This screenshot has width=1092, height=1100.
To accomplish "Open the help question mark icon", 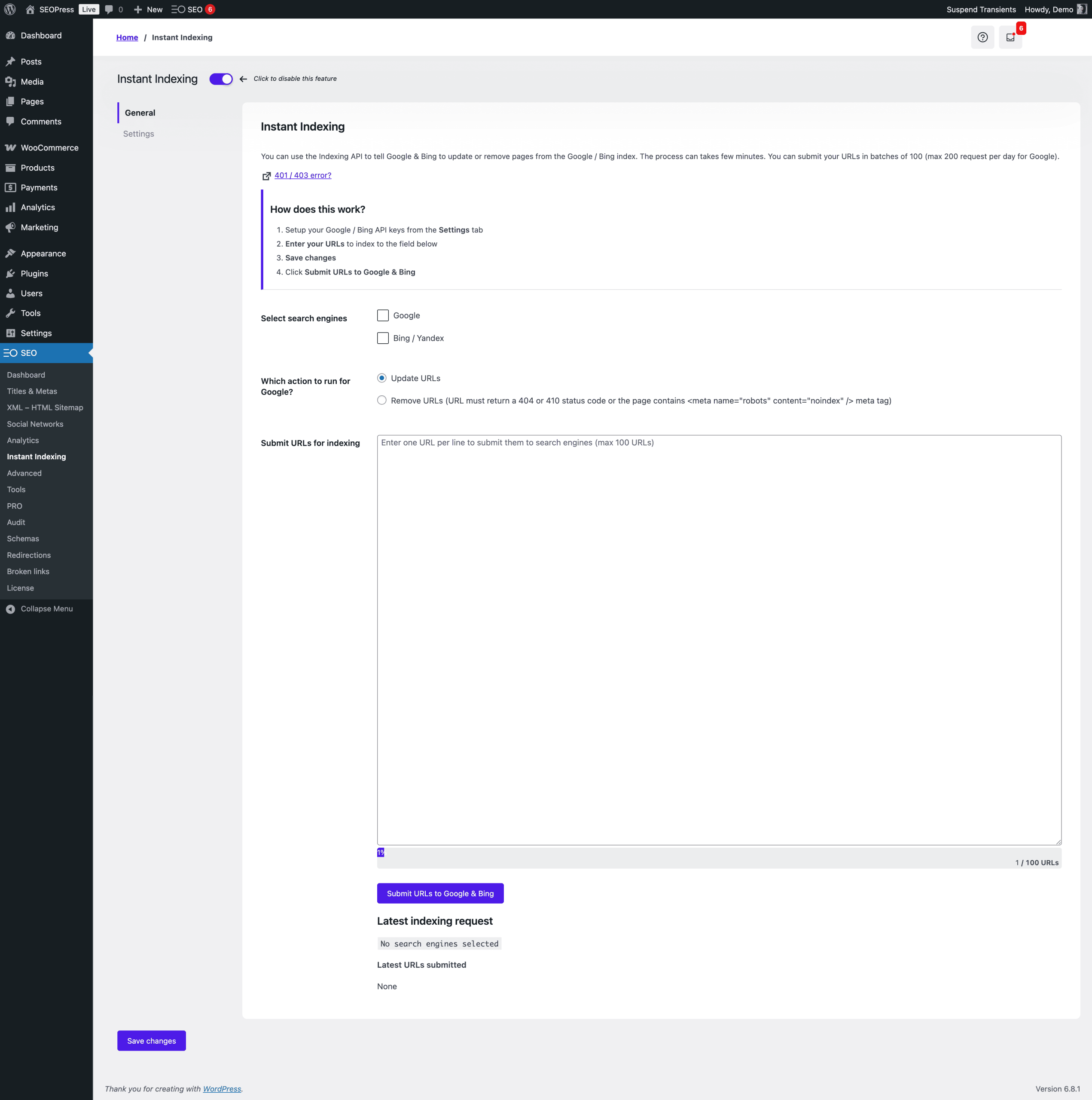I will pos(982,37).
